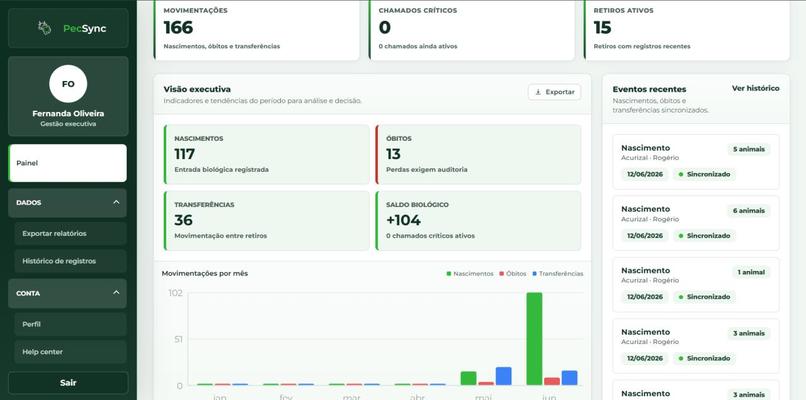This screenshot has width=806, height=400.
Task: Click the red June Óbitos bar
Action: coord(552,381)
